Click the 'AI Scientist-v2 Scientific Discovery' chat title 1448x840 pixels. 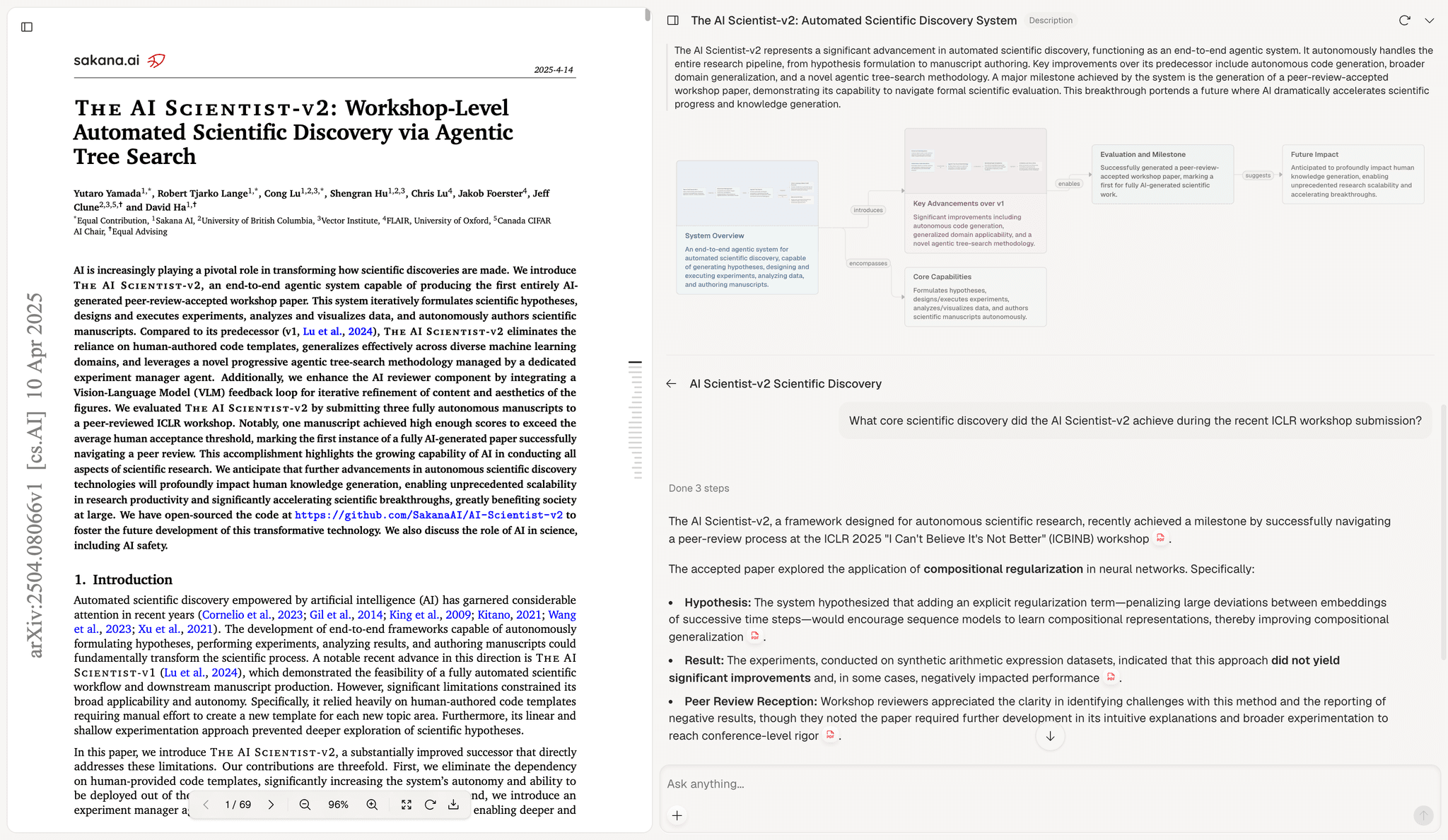click(786, 383)
